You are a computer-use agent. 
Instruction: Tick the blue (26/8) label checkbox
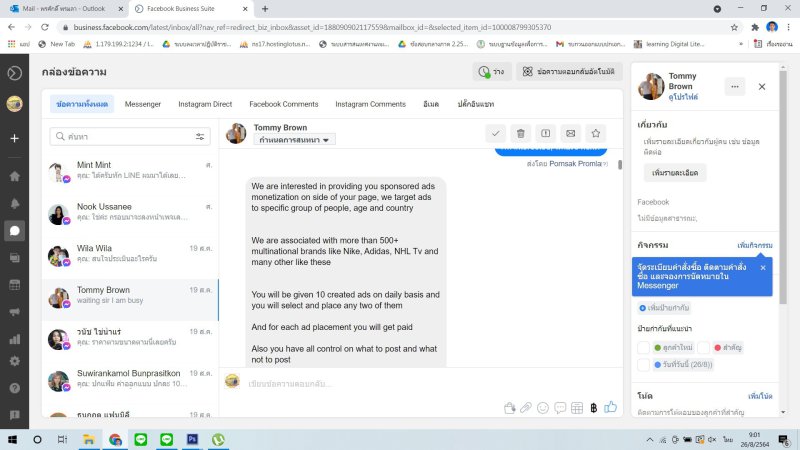[643, 364]
